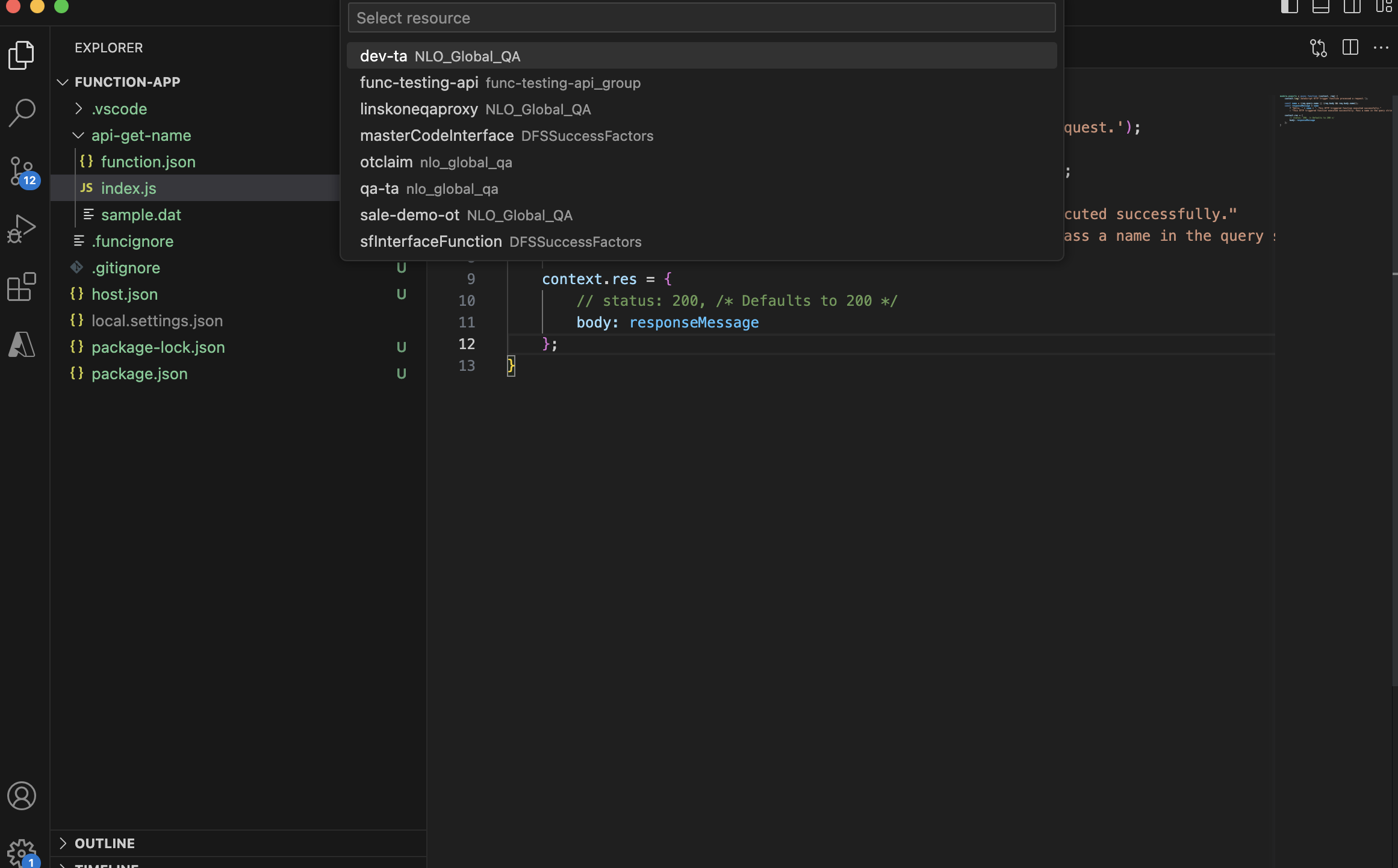The height and width of the screenshot is (868, 1398).
Task: Open the Explorer view in activity bar
Action: pyautogui.click(x=22, y=55)
